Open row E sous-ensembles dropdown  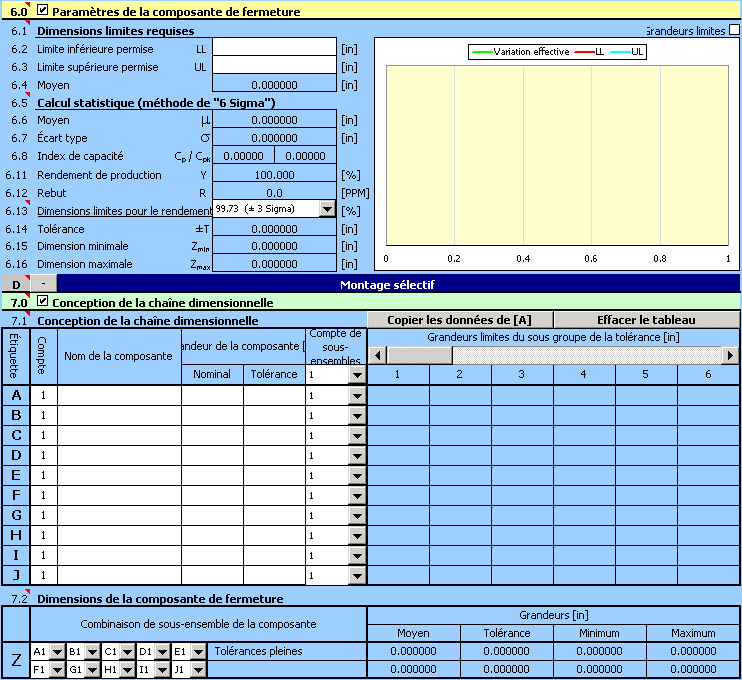357,476
